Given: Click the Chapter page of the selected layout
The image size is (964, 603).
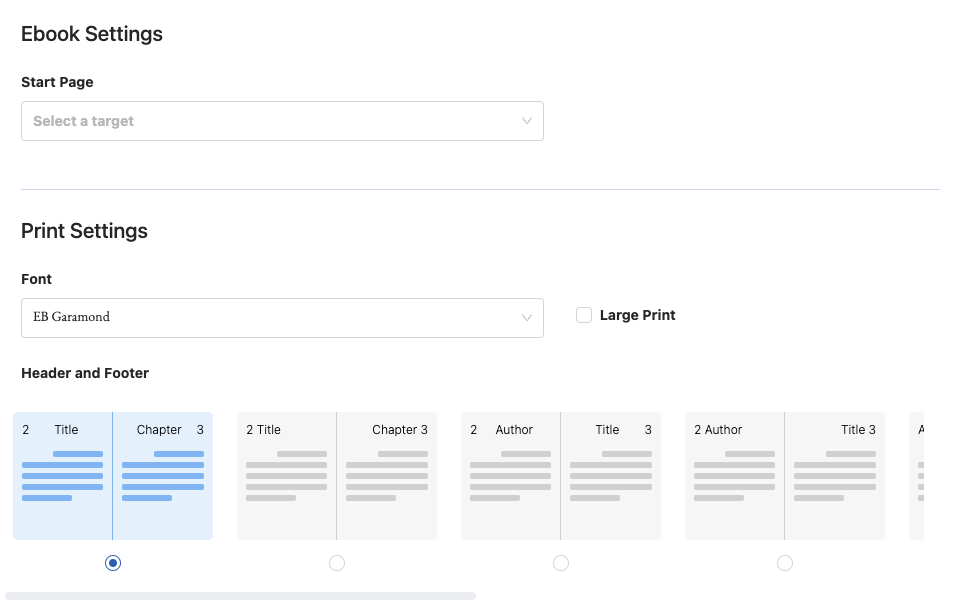Looking at the screenshot, I should click(x=163, y=475).
